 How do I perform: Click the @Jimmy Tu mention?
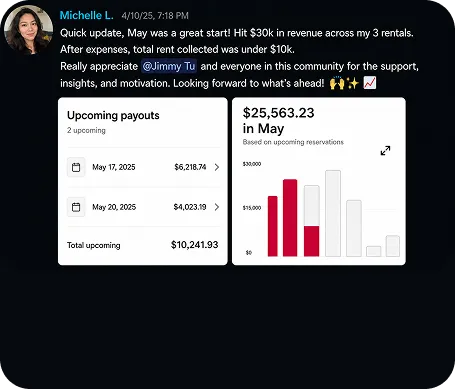169,66
